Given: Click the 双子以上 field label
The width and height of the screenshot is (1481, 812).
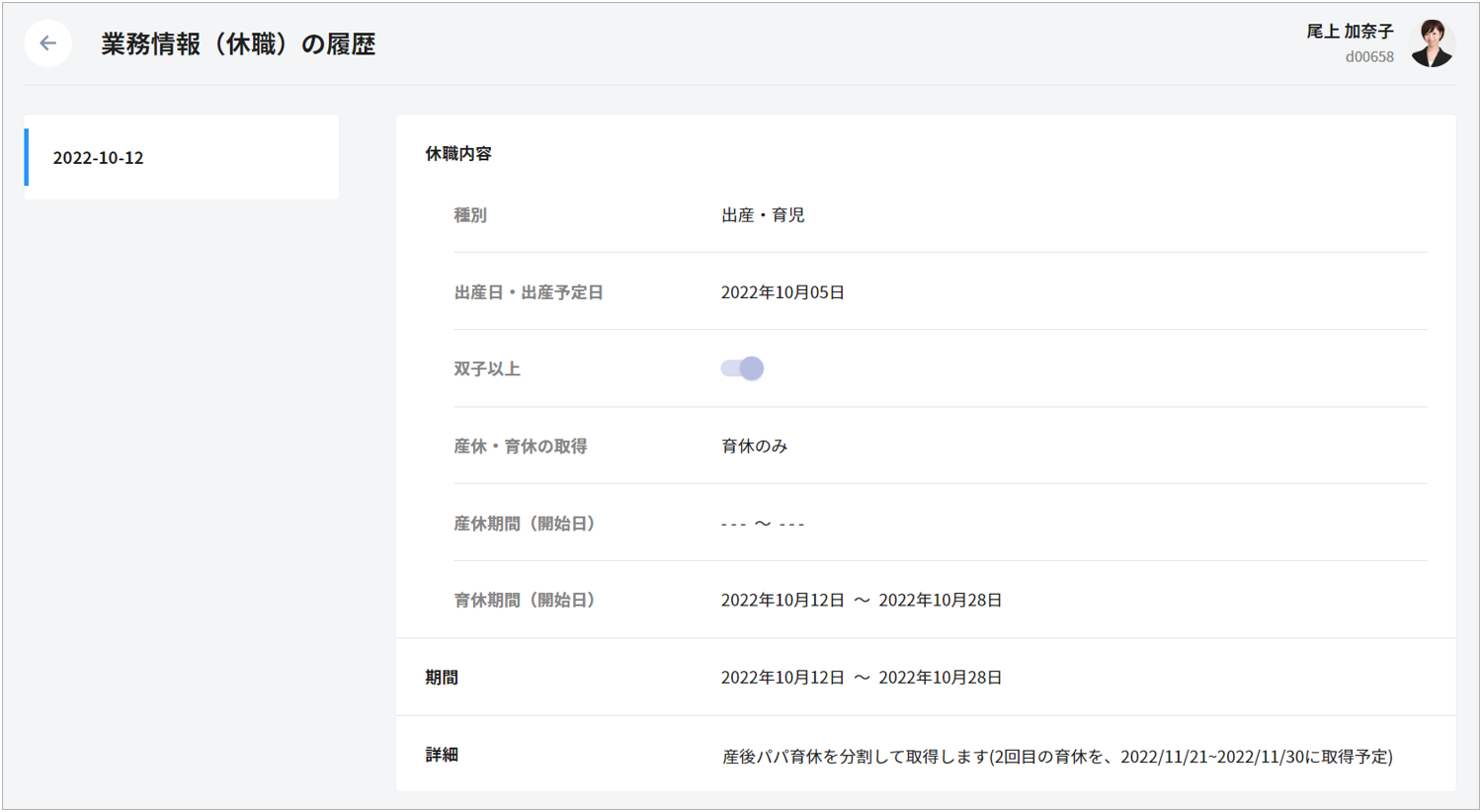Looking at the screenshot, I should click(487, 369).
